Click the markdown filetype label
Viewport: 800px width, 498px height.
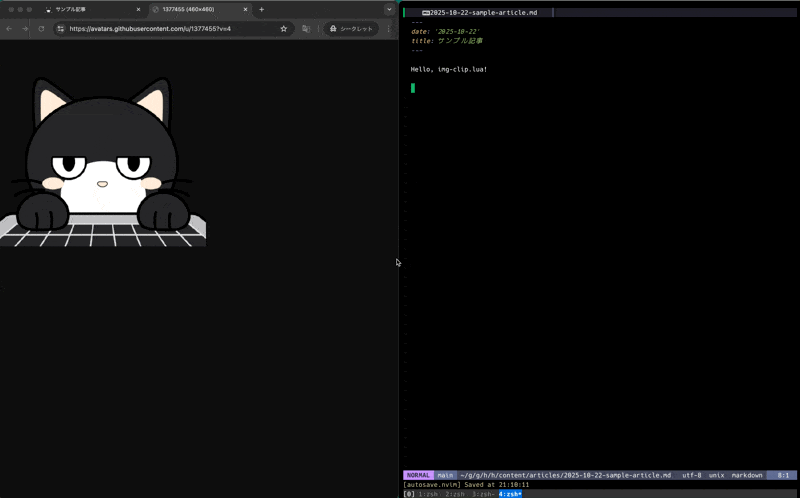point(747,476)
